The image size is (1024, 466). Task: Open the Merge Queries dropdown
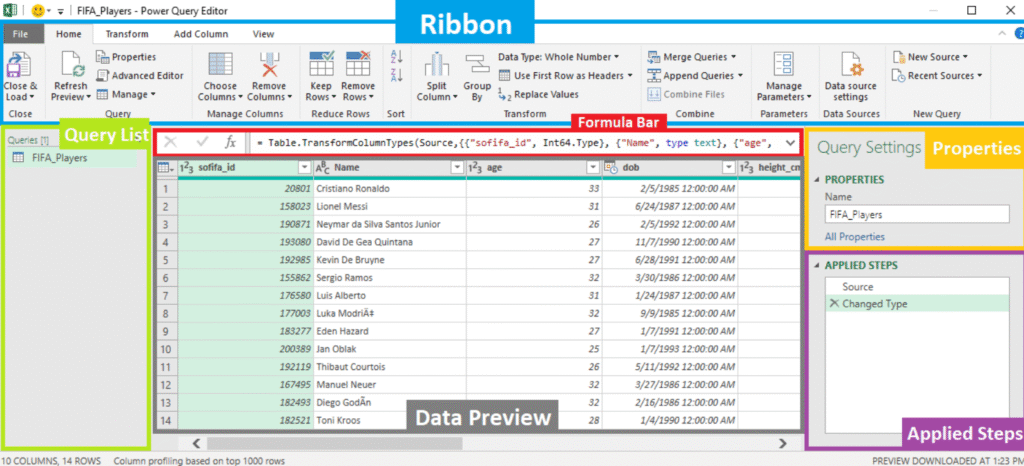[733, 57]
